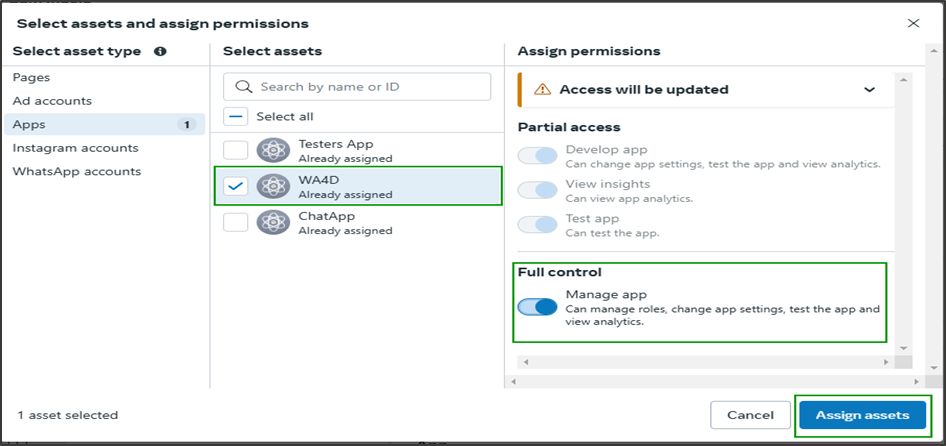Click the Assign assets button

[x=862, y=415]
